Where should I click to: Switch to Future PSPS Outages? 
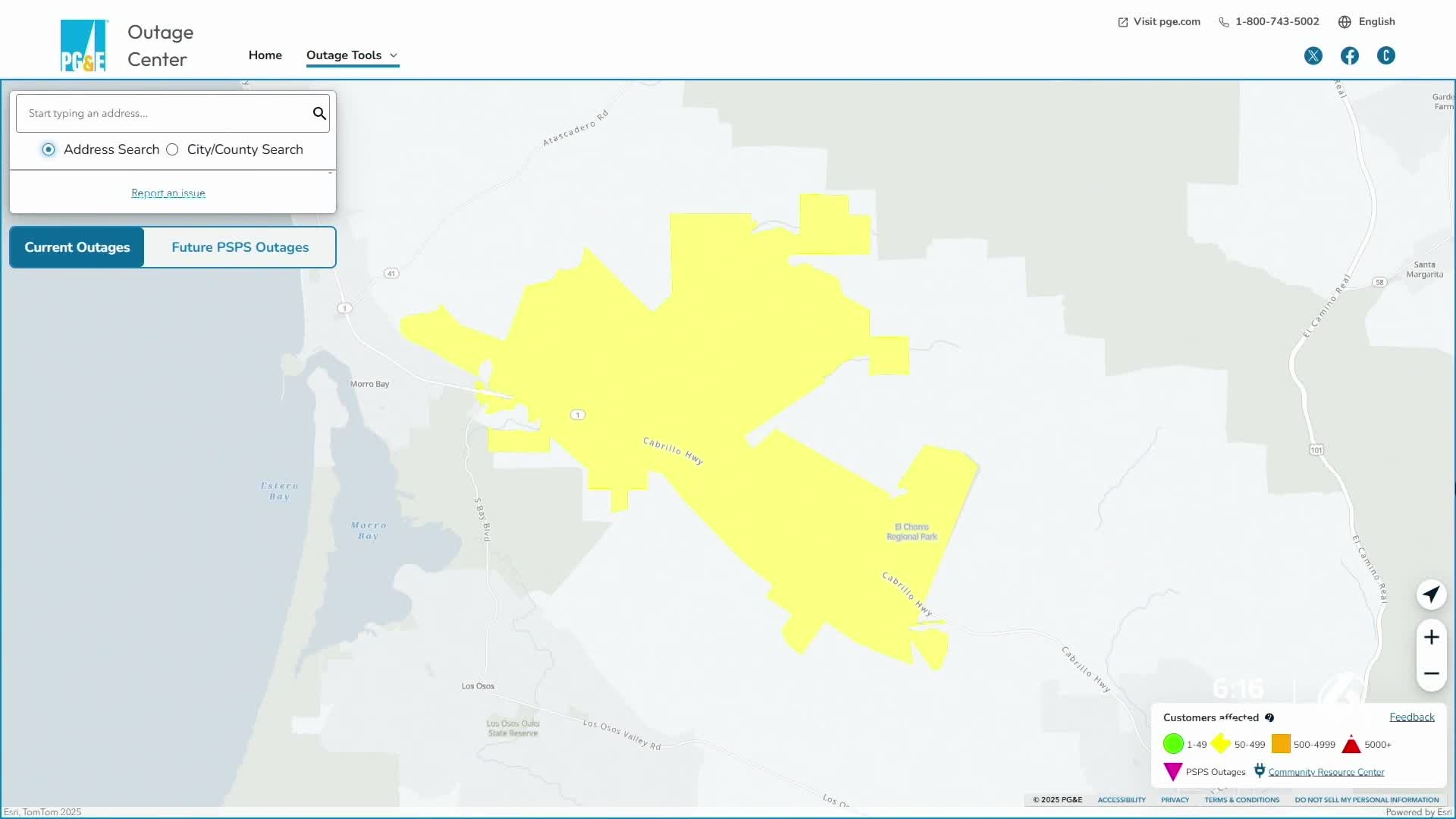[240, 247]
